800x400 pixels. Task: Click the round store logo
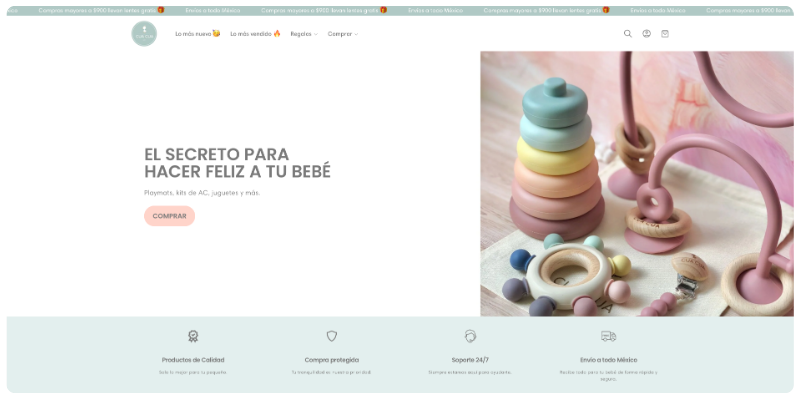click(144, 33)
